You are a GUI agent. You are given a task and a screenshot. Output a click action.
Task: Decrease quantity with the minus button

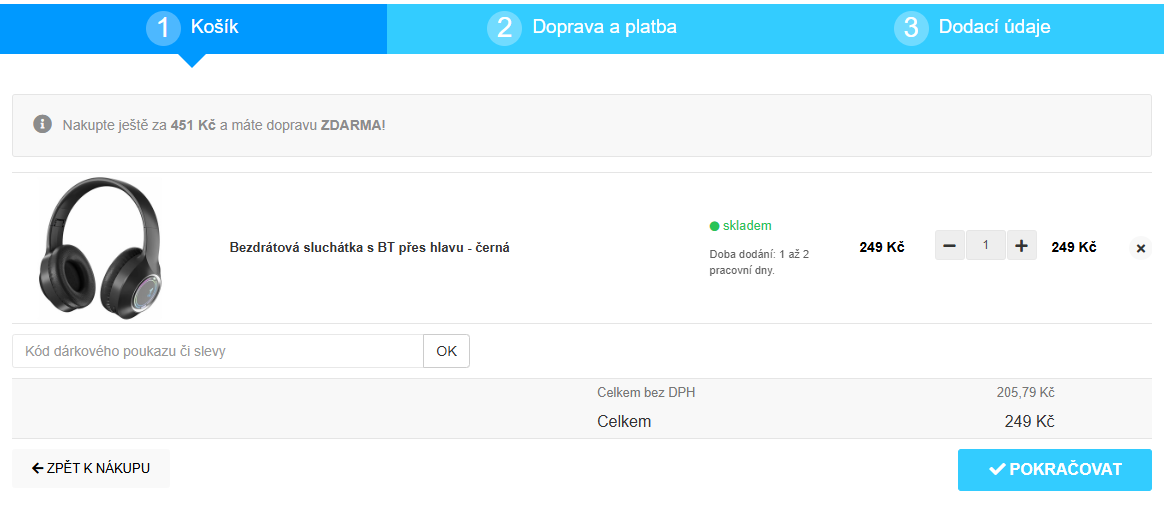pyautogui.click(x=949, y=246)
